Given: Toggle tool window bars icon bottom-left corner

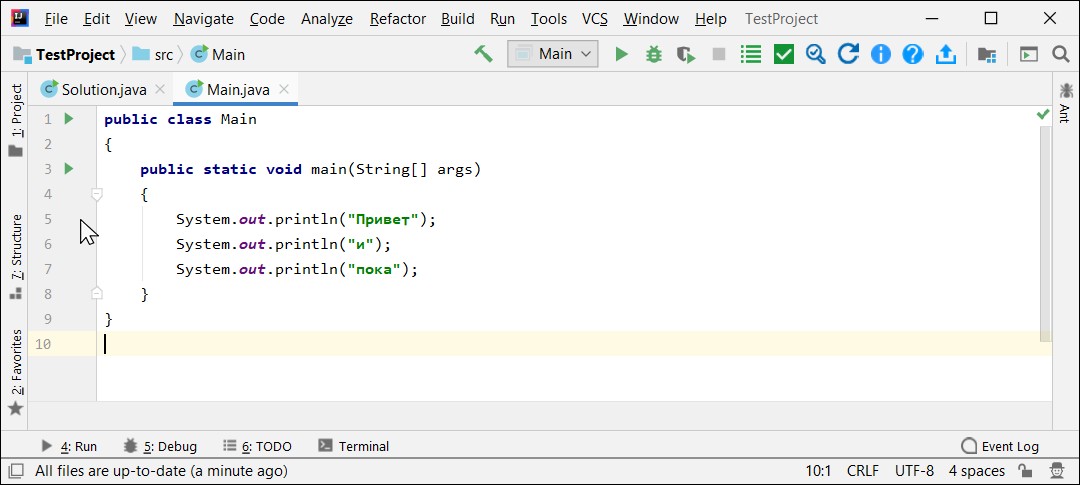Looking at the screenshot, I should [x=15, y=471].
